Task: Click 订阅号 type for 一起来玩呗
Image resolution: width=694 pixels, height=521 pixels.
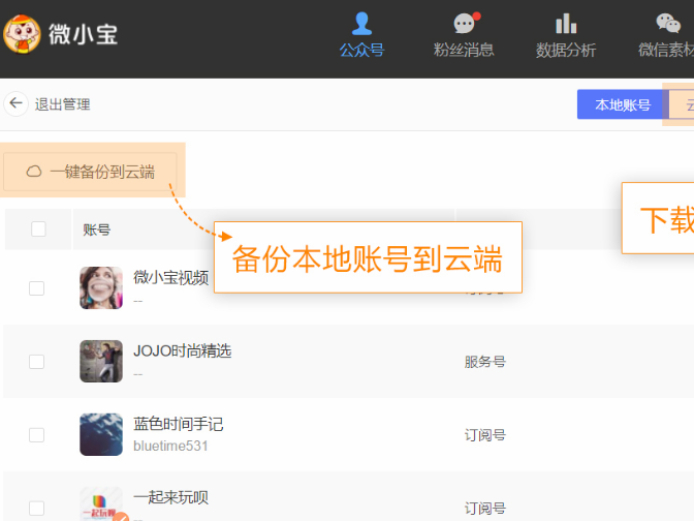Action: pos(485,508)
